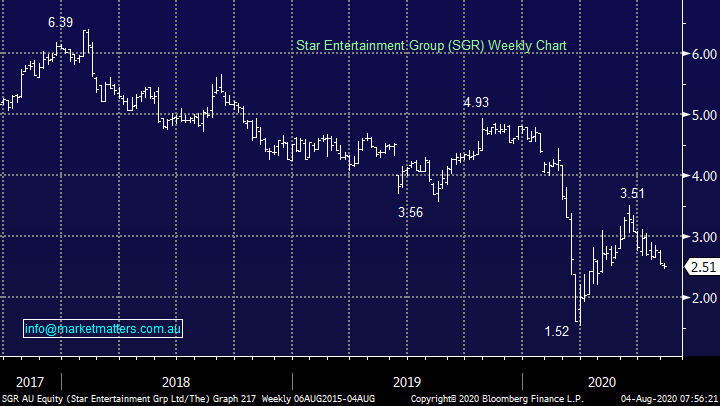Click the 5.00 price axis label
The width and height of the screenshot is (720, 406).
coord(704,115)
